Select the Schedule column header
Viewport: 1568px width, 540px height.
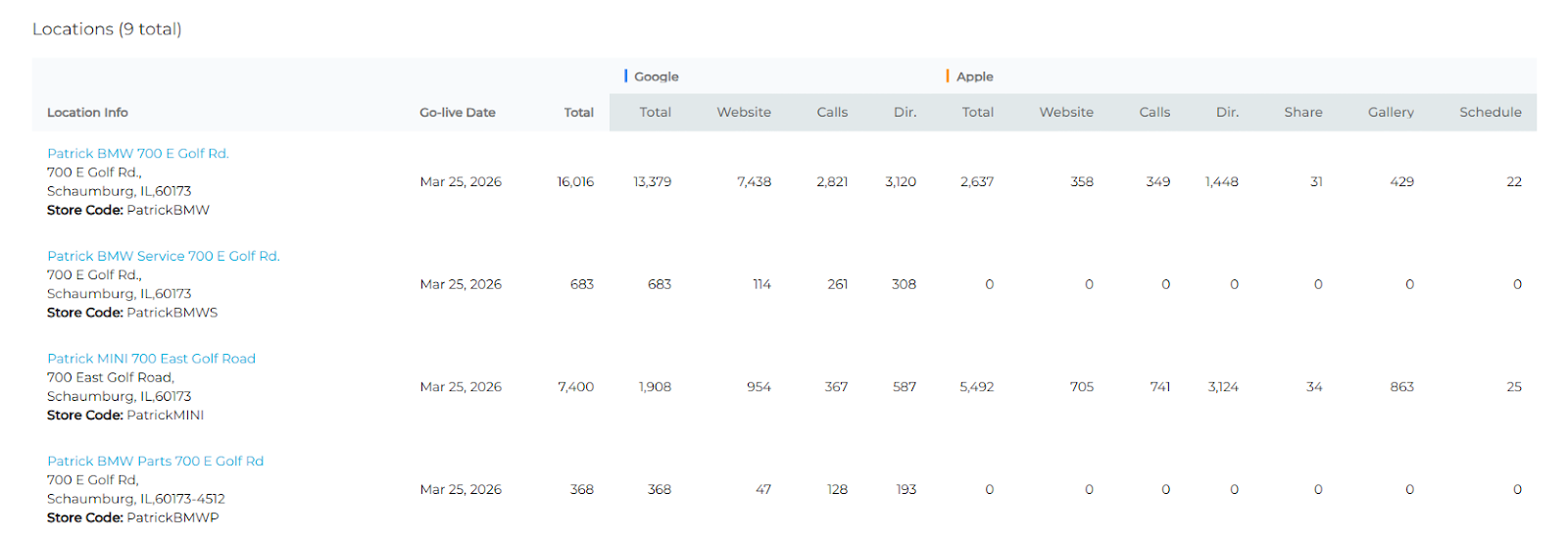1490,113
